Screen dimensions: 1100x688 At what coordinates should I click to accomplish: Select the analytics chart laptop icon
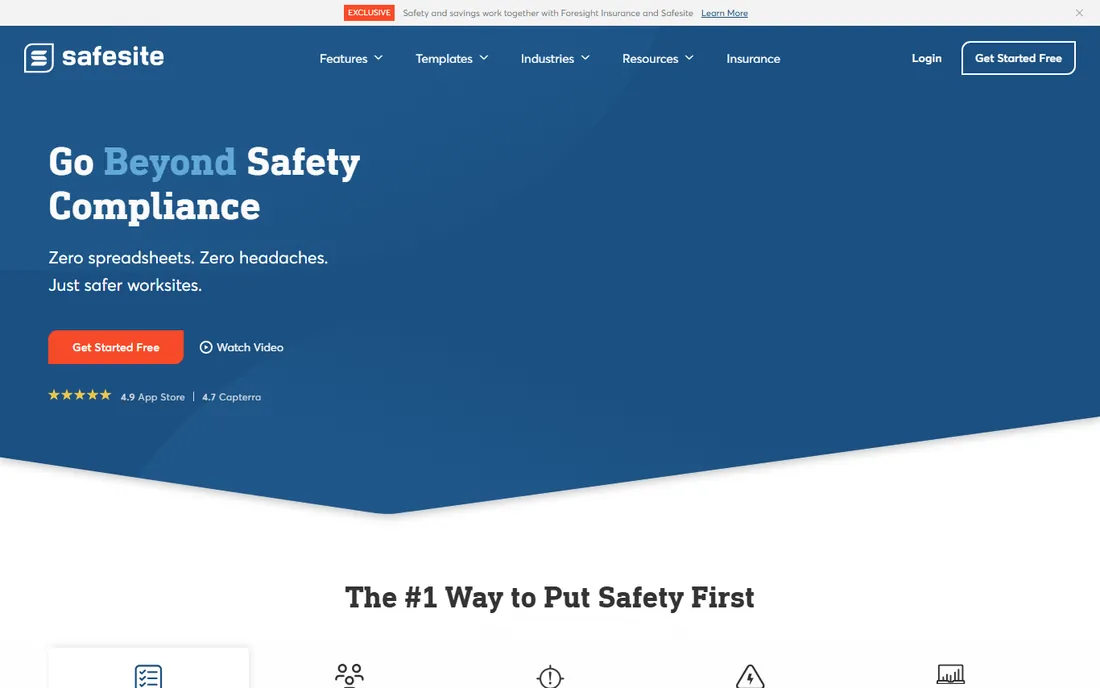click(x=951, y=675)
